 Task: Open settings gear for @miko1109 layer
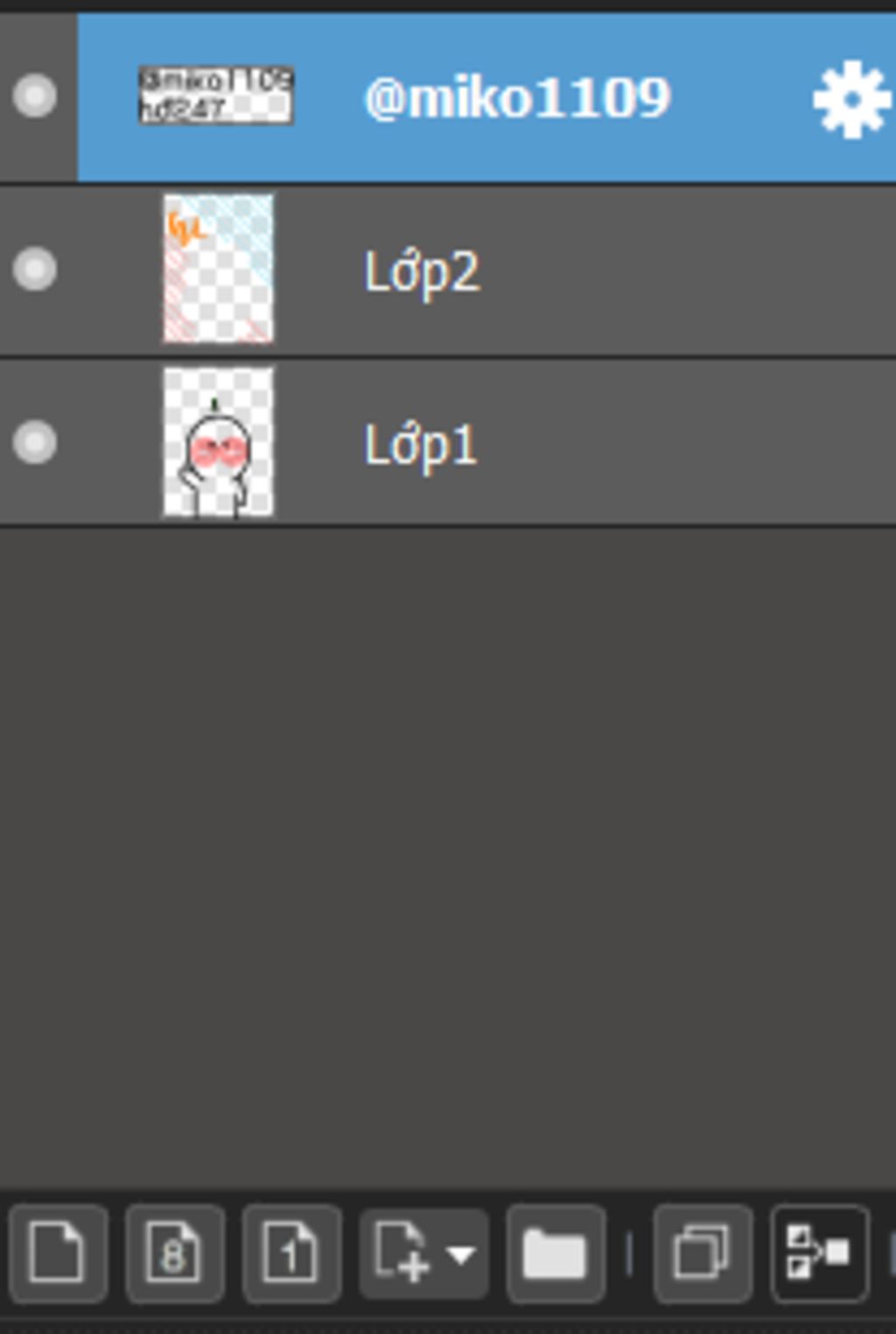point(850,98)
